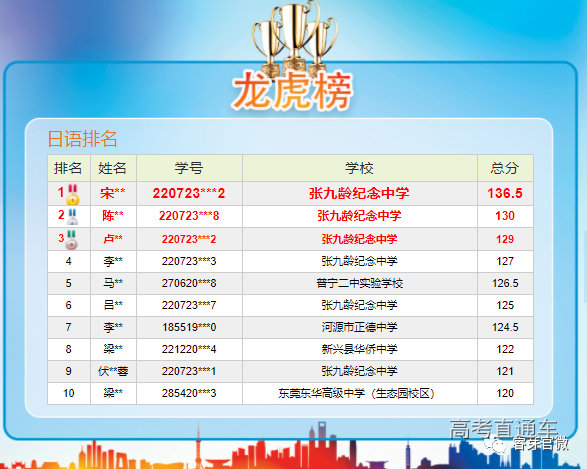Click rank number 10
The image size is (587, 469).
point(69,393)
